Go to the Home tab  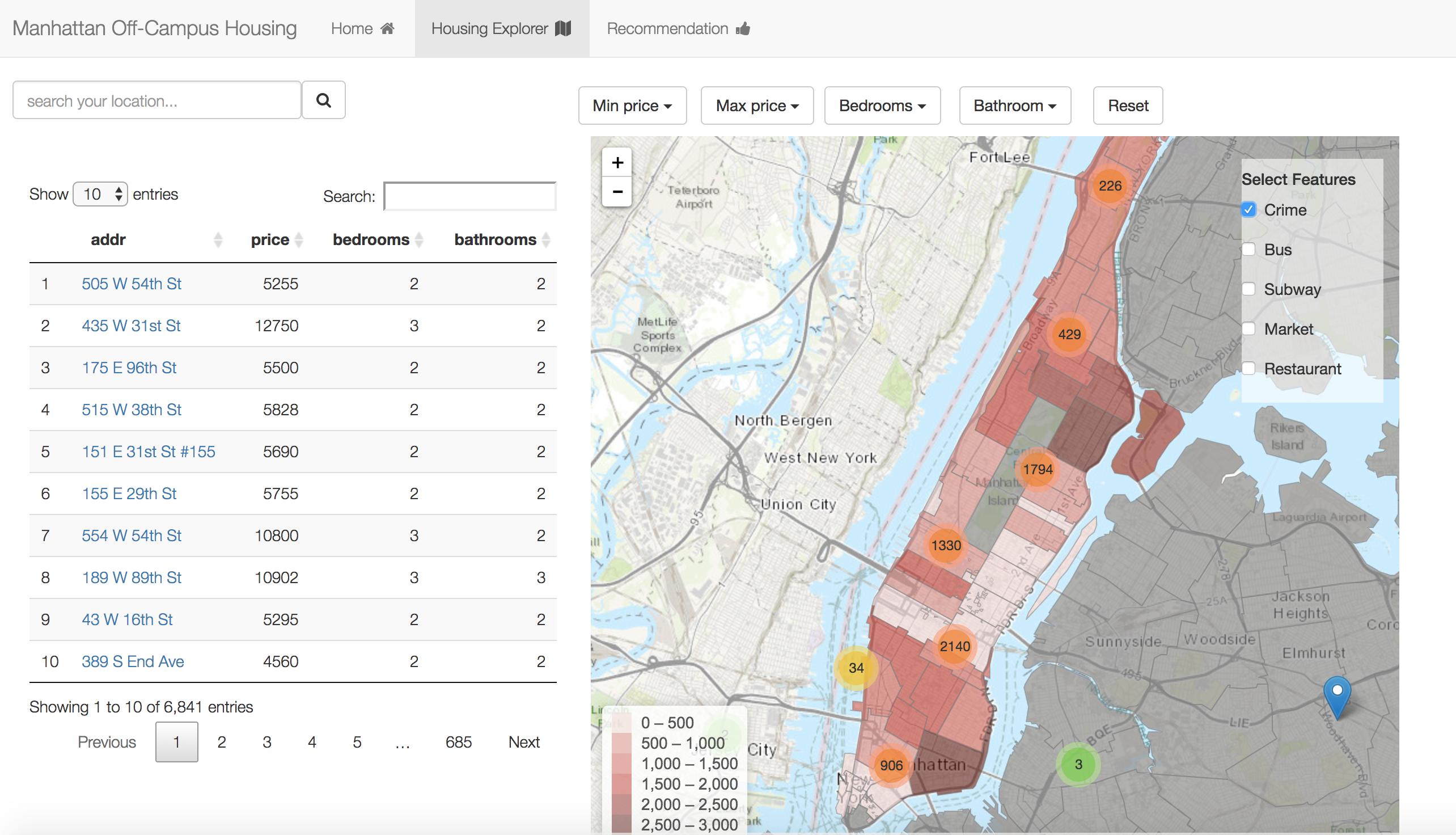(362, 29)
